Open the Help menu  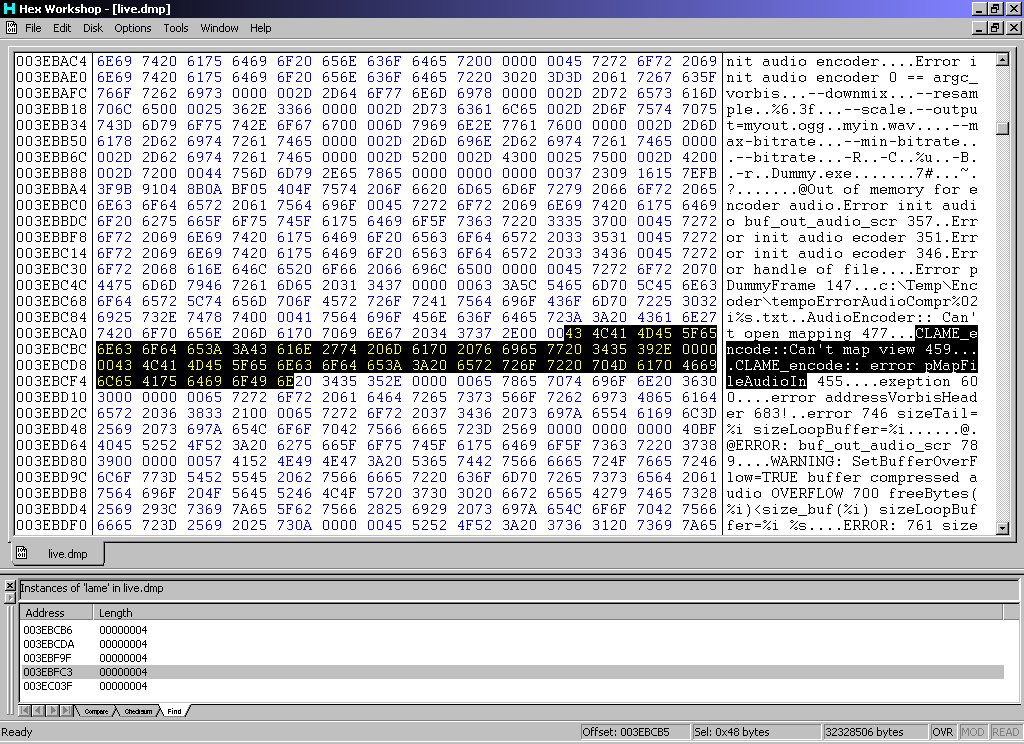(x=261, y=28)
